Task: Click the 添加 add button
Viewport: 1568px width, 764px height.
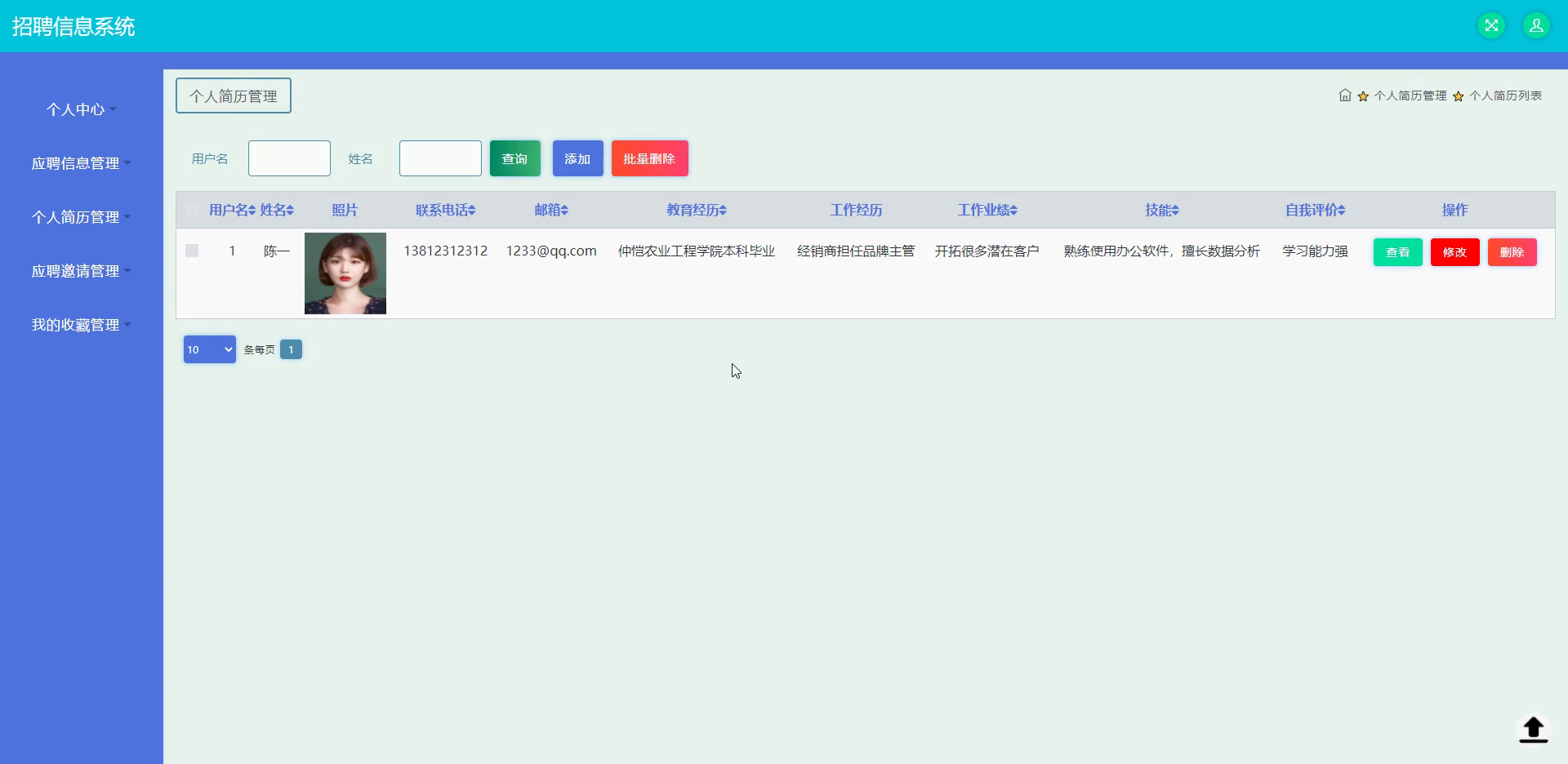Action: click(578, 158)
